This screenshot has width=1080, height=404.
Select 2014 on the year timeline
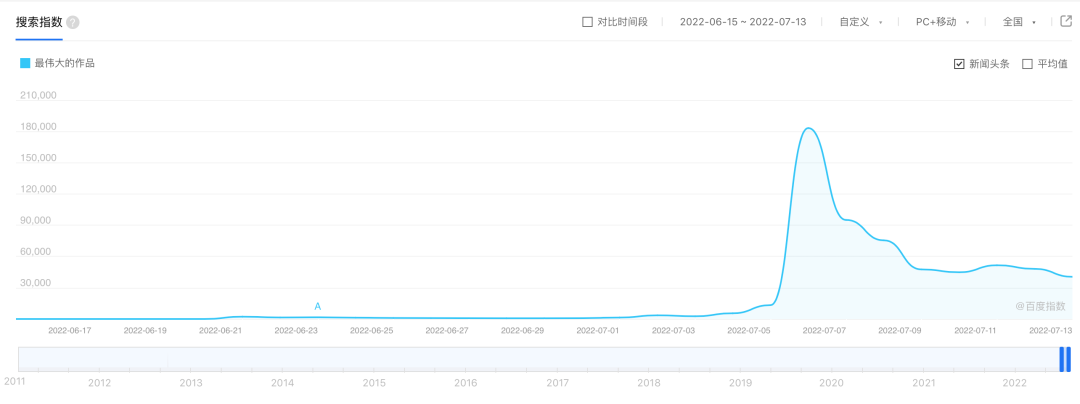coord(283,383)
